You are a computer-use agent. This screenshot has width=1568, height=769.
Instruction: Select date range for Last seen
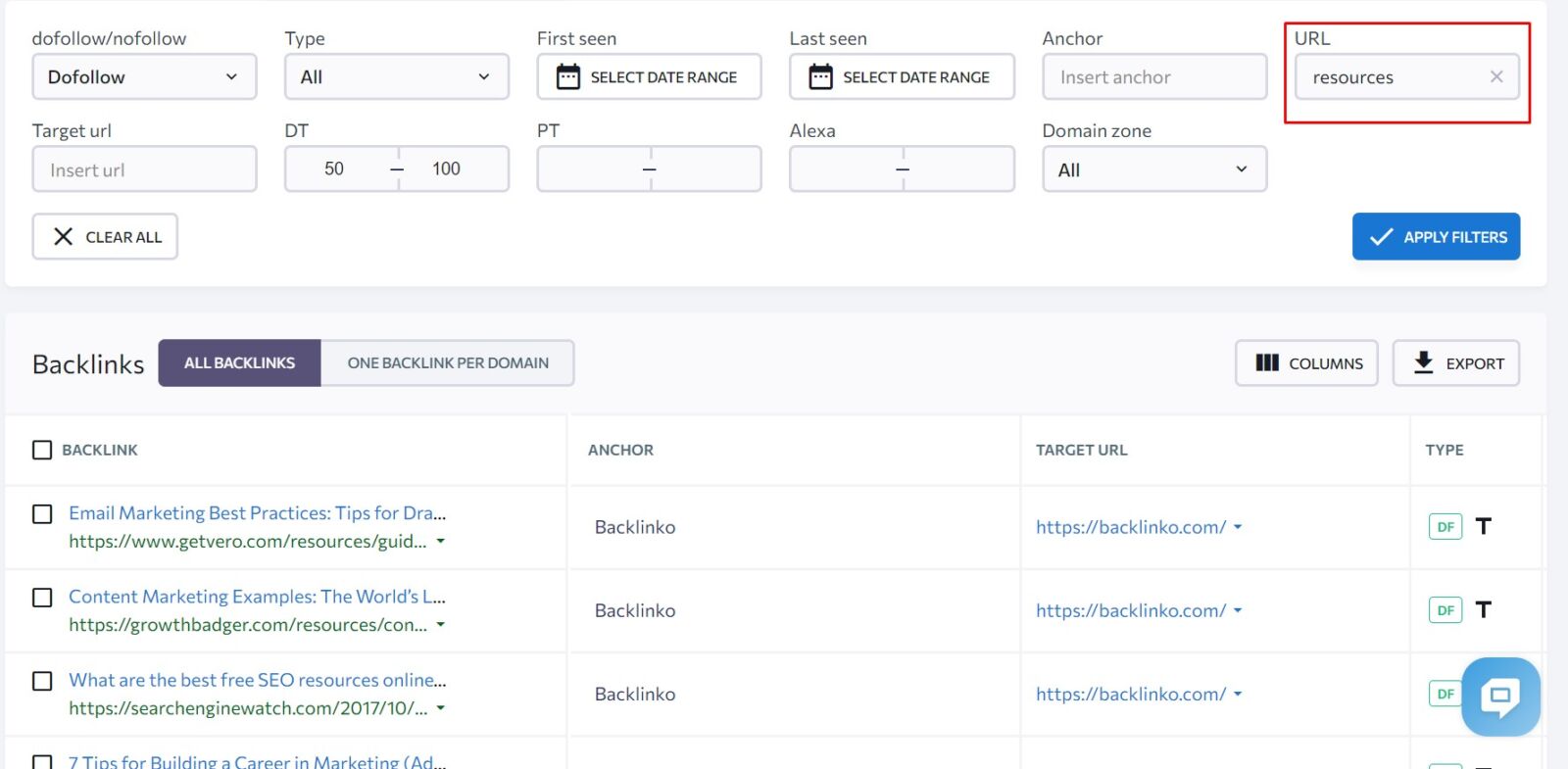(x=902, y=76)
